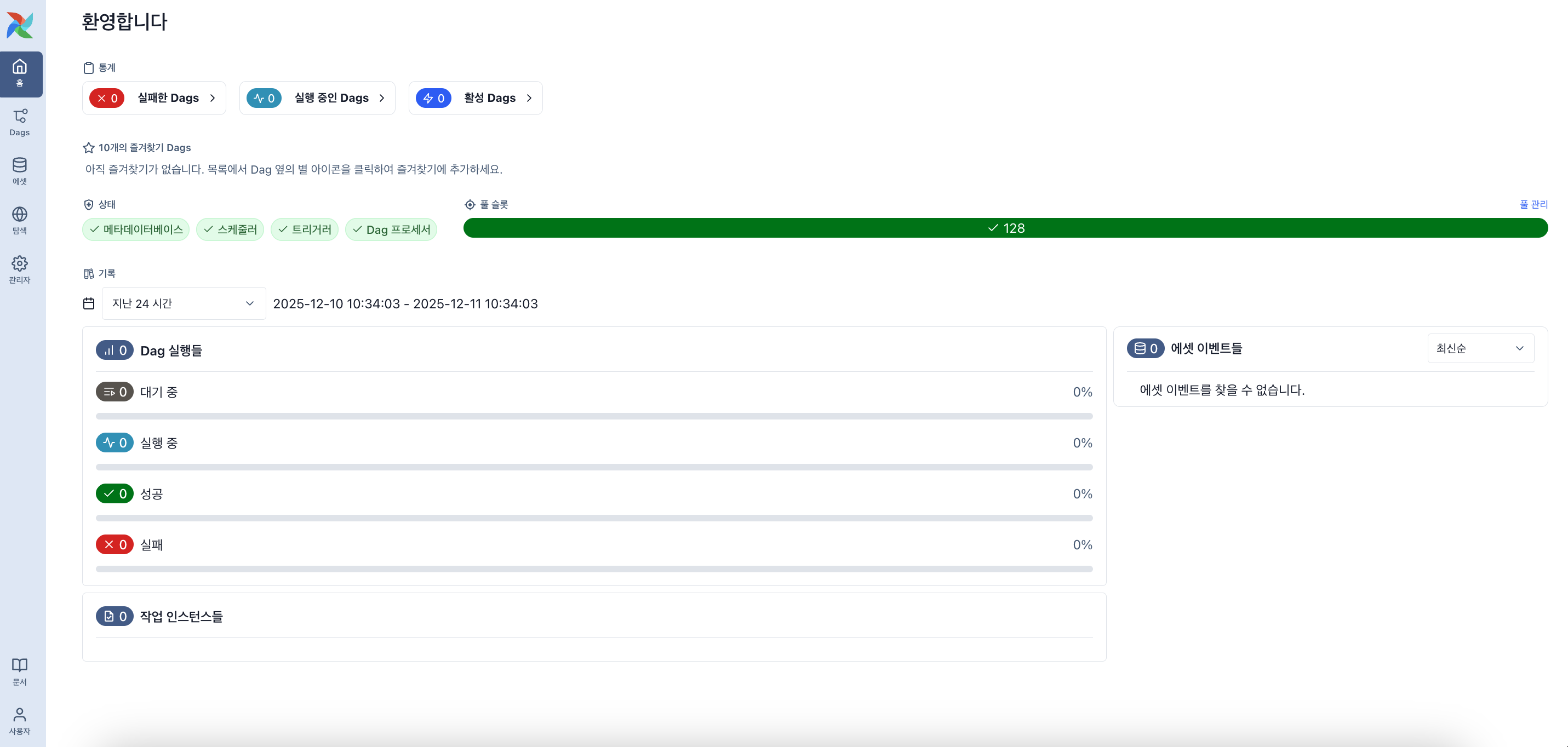1568x747 pixels.
Task: Click the 풀 관리 link
Action: click(x=1533, y=204)
